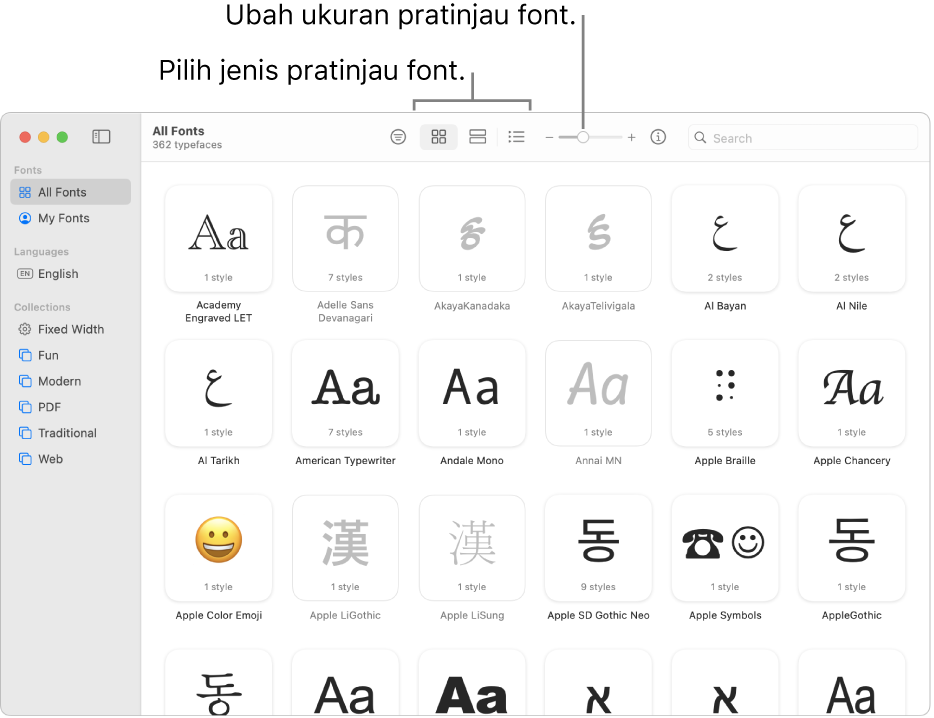Click the All Fonts grid icon
The image size is (934, 718).
(24, 192)
